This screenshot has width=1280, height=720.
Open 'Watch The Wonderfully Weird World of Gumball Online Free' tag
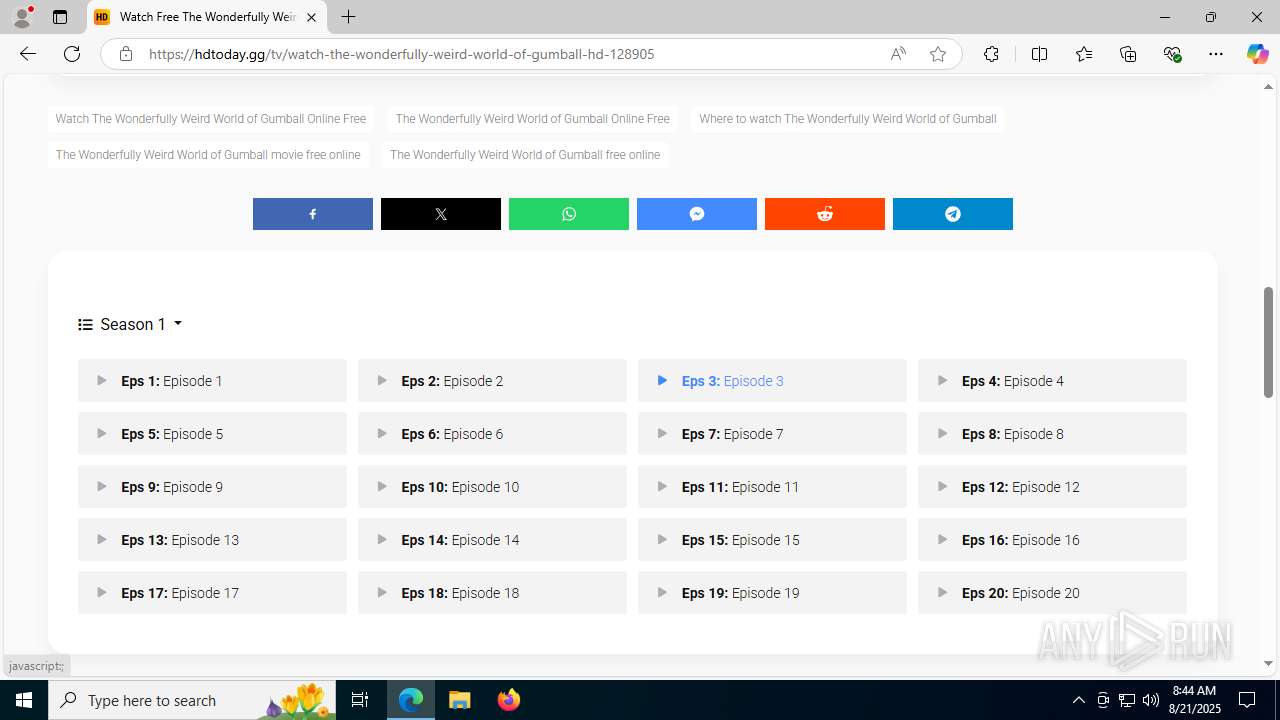[x=211, y=119]
